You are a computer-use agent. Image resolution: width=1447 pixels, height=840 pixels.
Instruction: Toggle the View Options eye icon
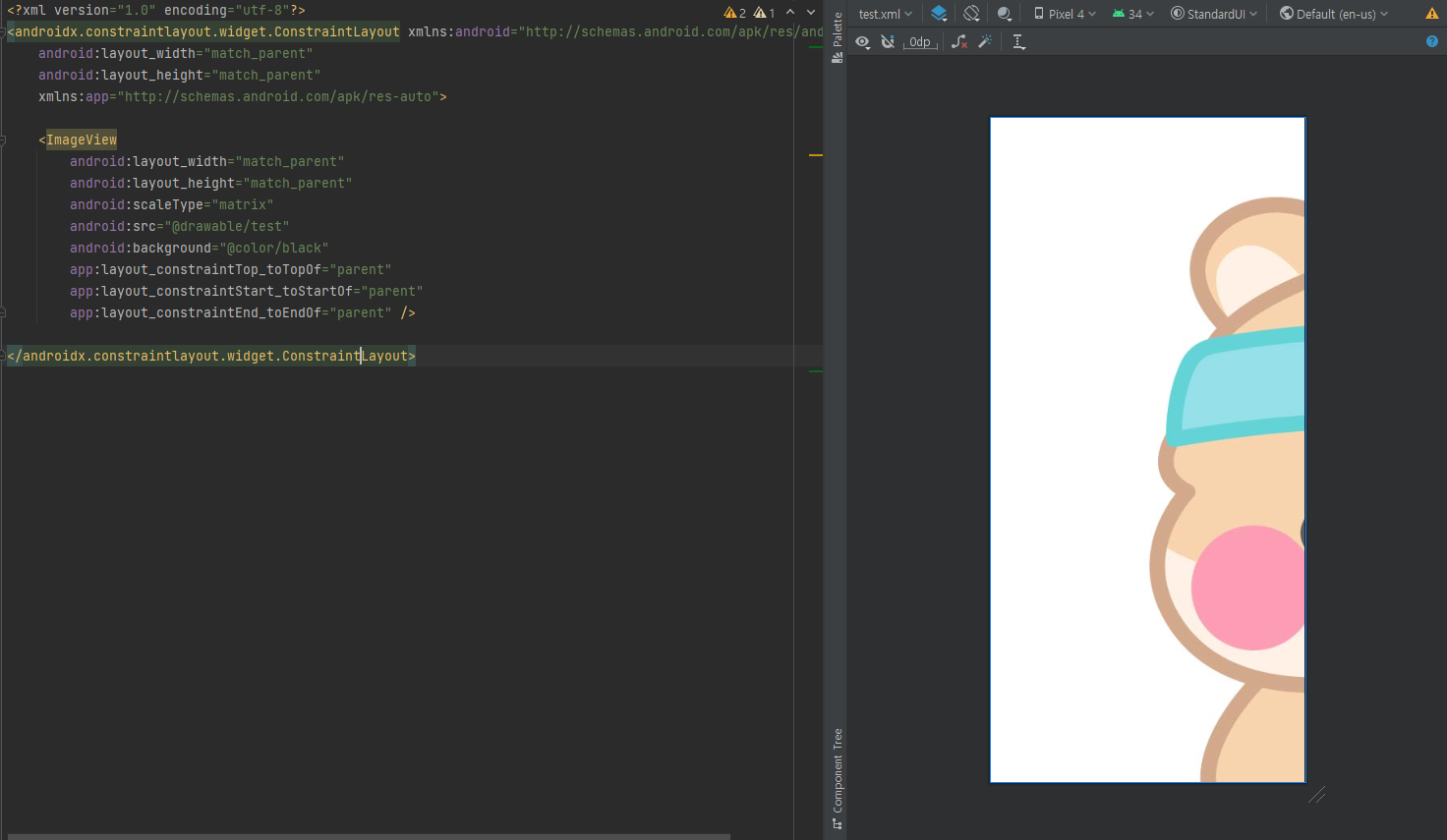pyautogui.click(x=862, y=41)
